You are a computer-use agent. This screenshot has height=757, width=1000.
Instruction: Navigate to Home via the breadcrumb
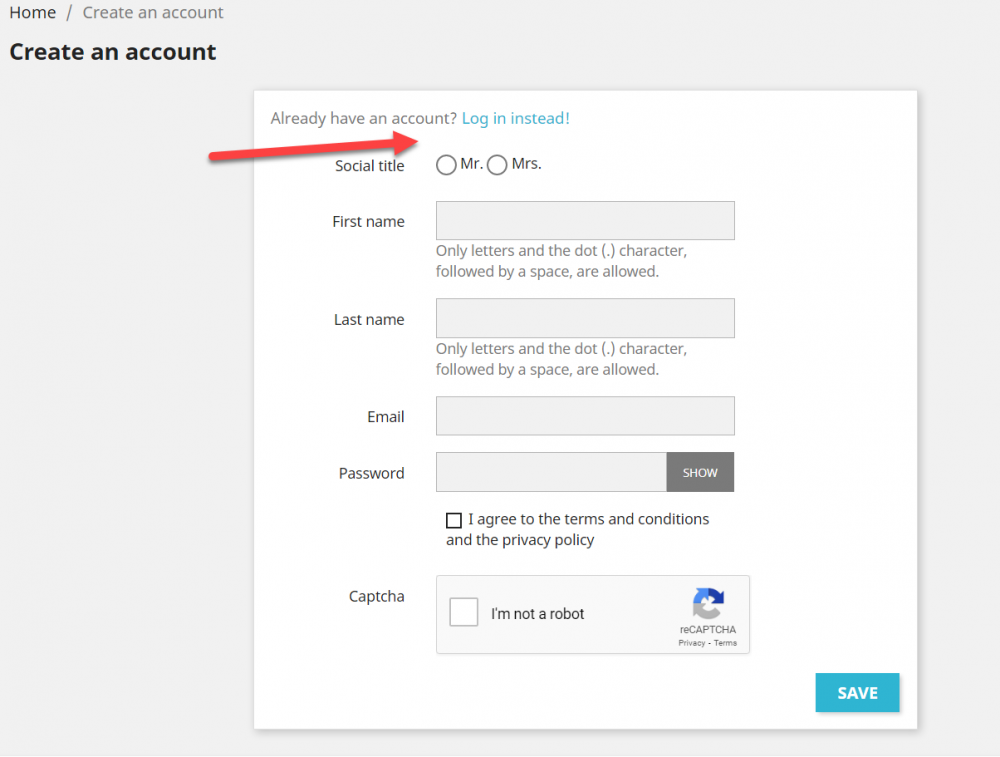click(x=32, y=12)
